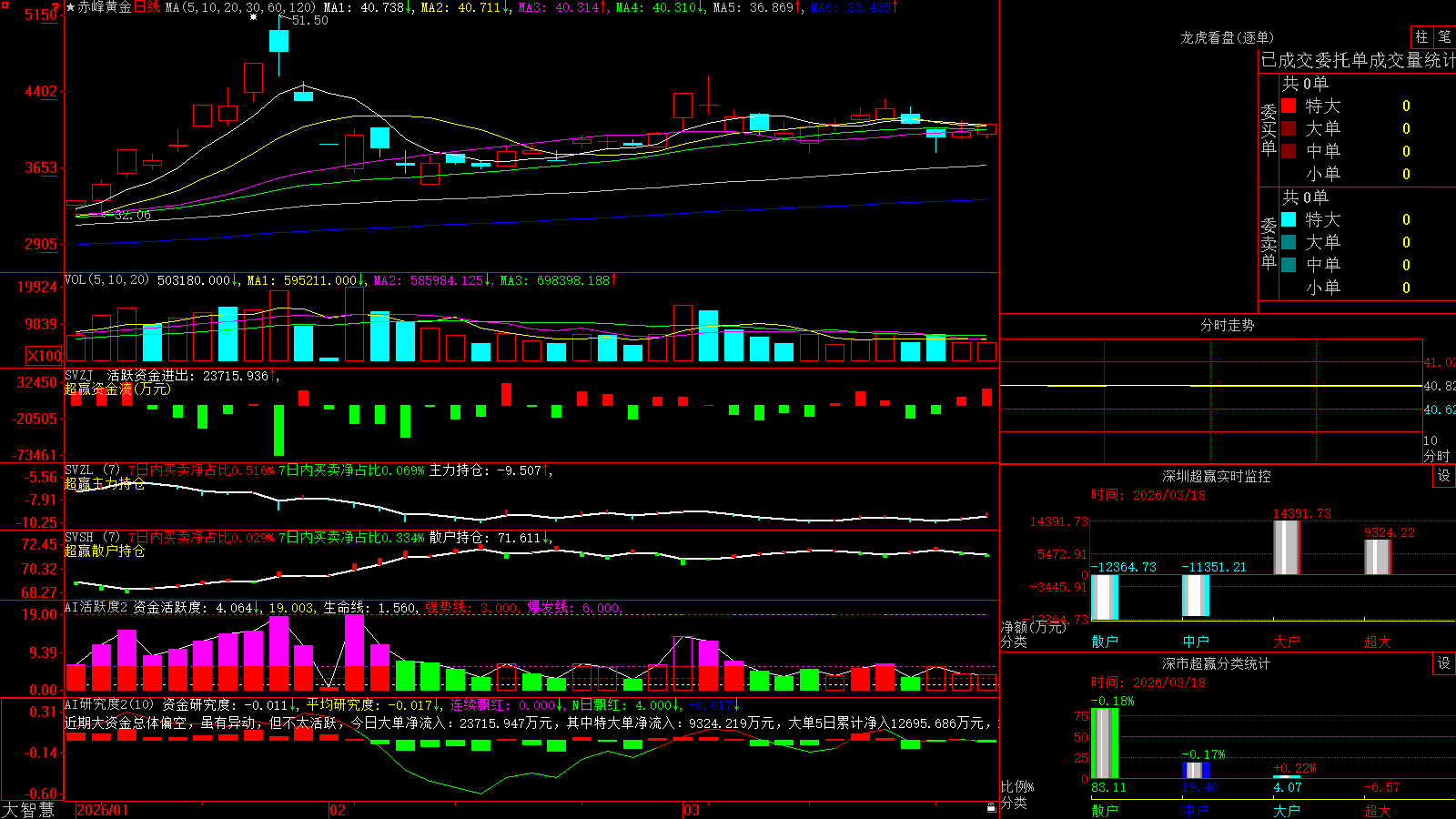This screenshot has width=1456, height=819.
Task: Click the 已成交委托单成交量统计 header
Action: 1358,60
